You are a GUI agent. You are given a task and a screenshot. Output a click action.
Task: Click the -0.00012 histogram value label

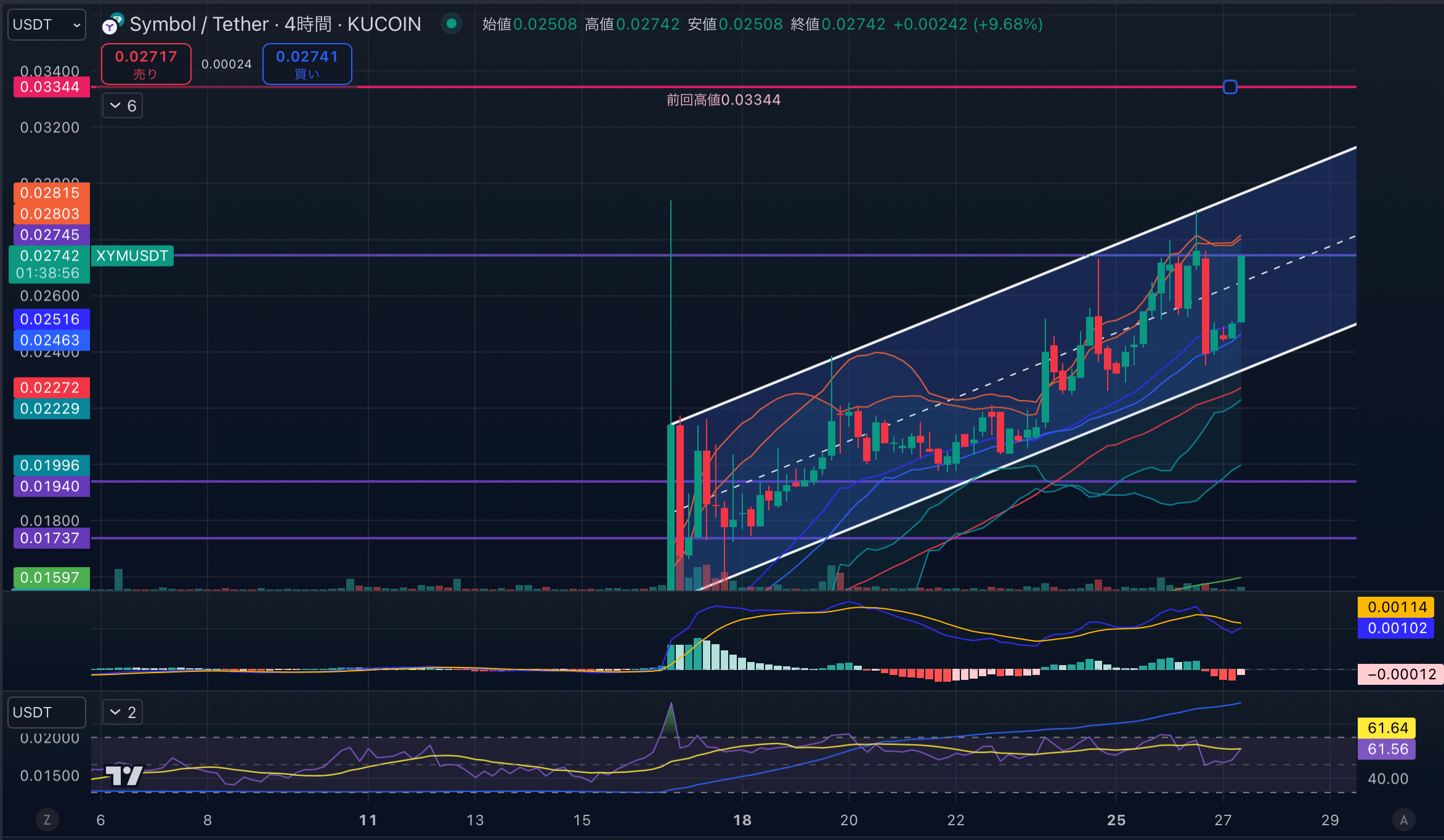[1400, 674]
